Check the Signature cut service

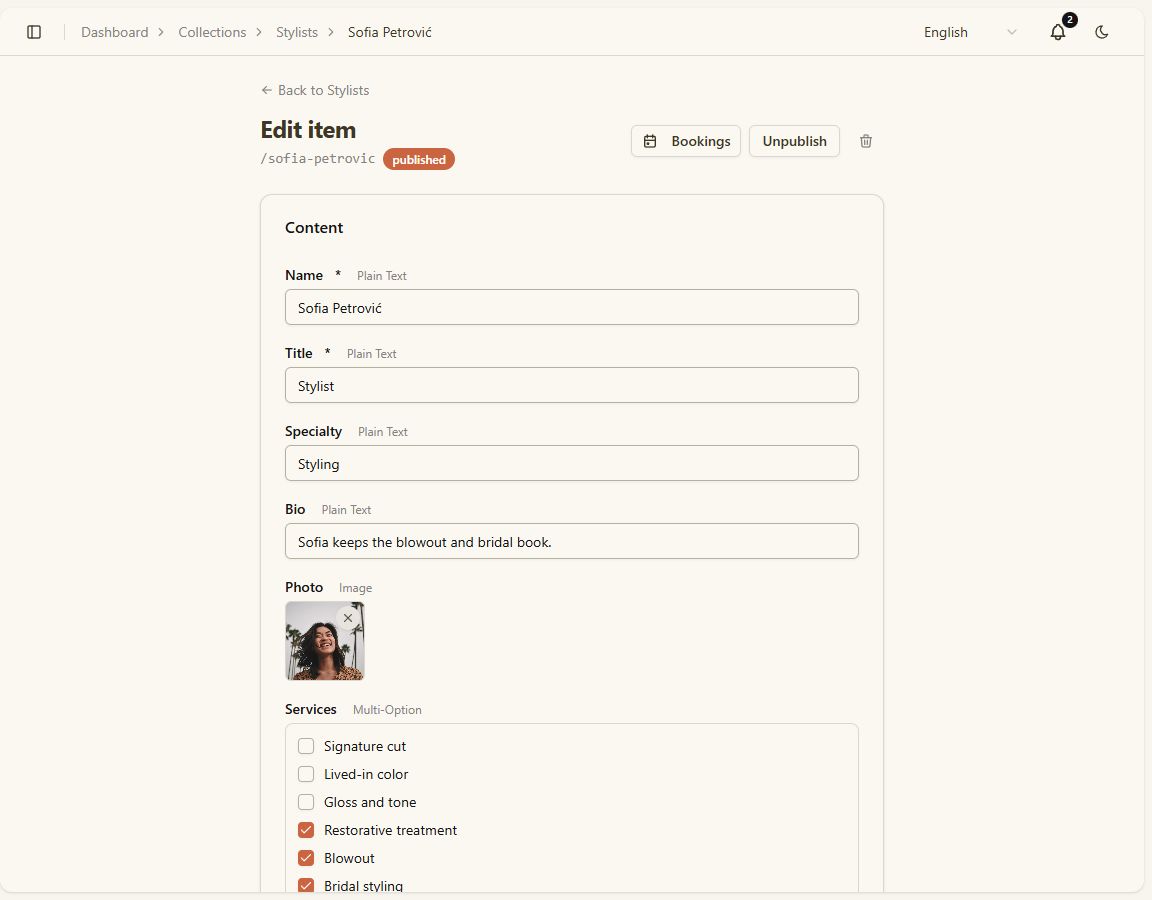(x=306, y=746)
